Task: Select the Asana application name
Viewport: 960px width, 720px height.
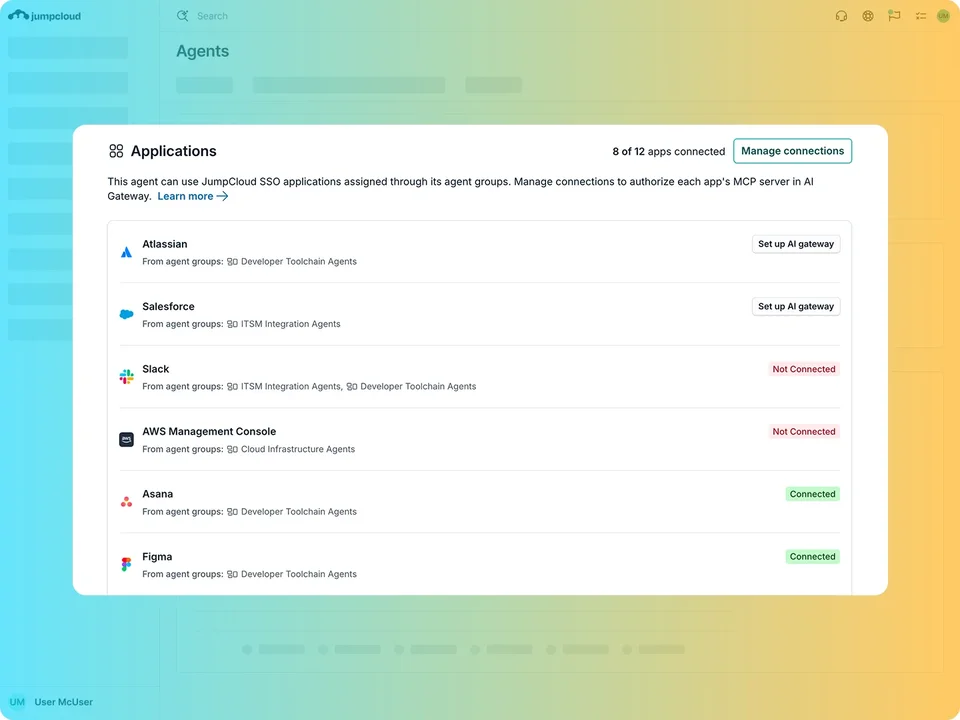Action: coord(157,493)
